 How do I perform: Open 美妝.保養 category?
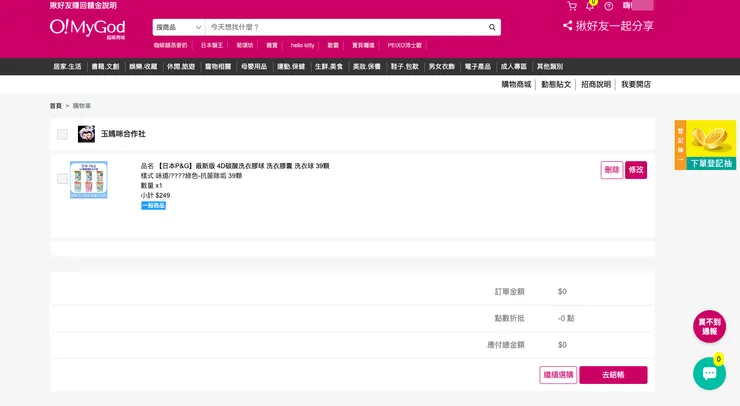[x=367, y=67]
